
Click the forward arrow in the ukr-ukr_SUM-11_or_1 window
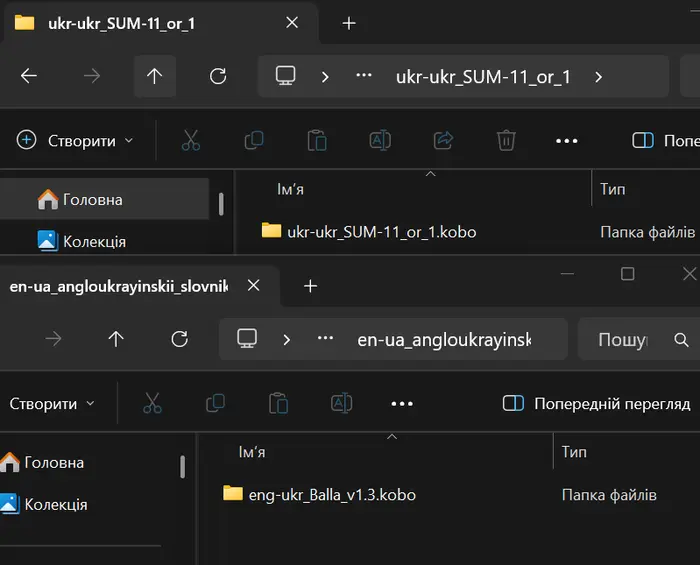tap(92, 76)
